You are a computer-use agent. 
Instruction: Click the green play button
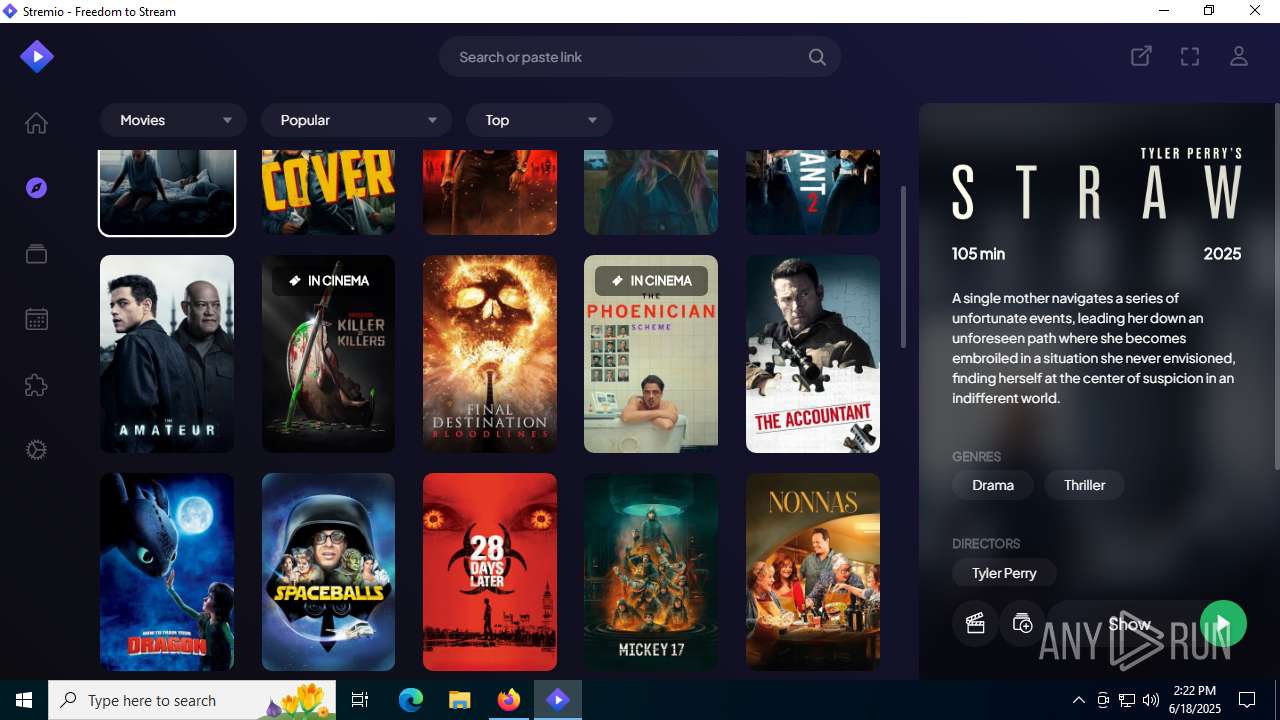pyautogui.click(x=1223, y=624)
